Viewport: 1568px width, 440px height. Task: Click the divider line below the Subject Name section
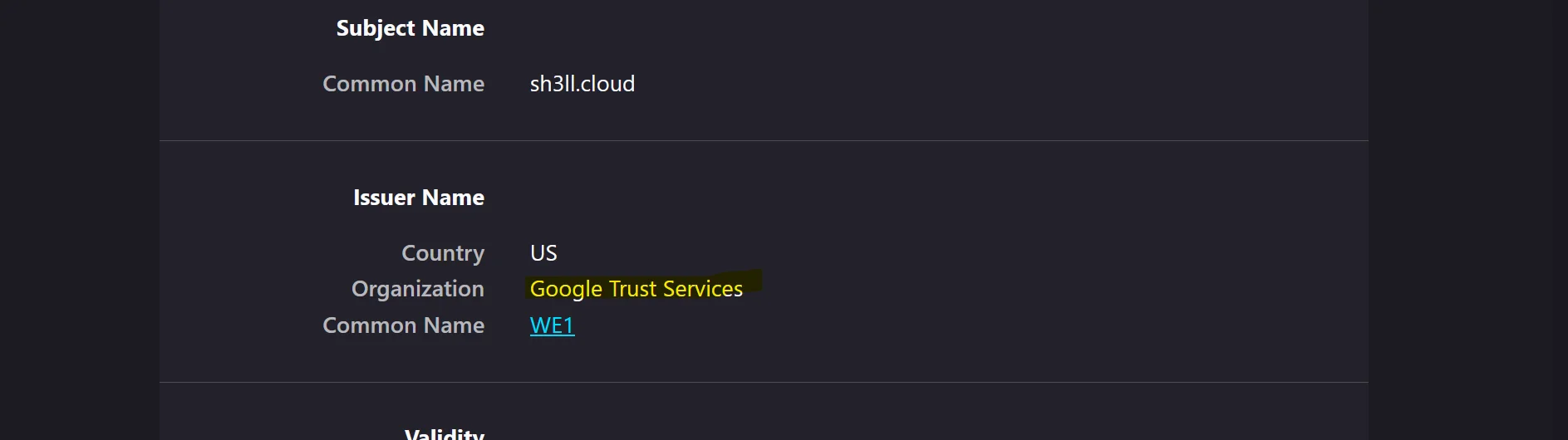pos(764,140)
